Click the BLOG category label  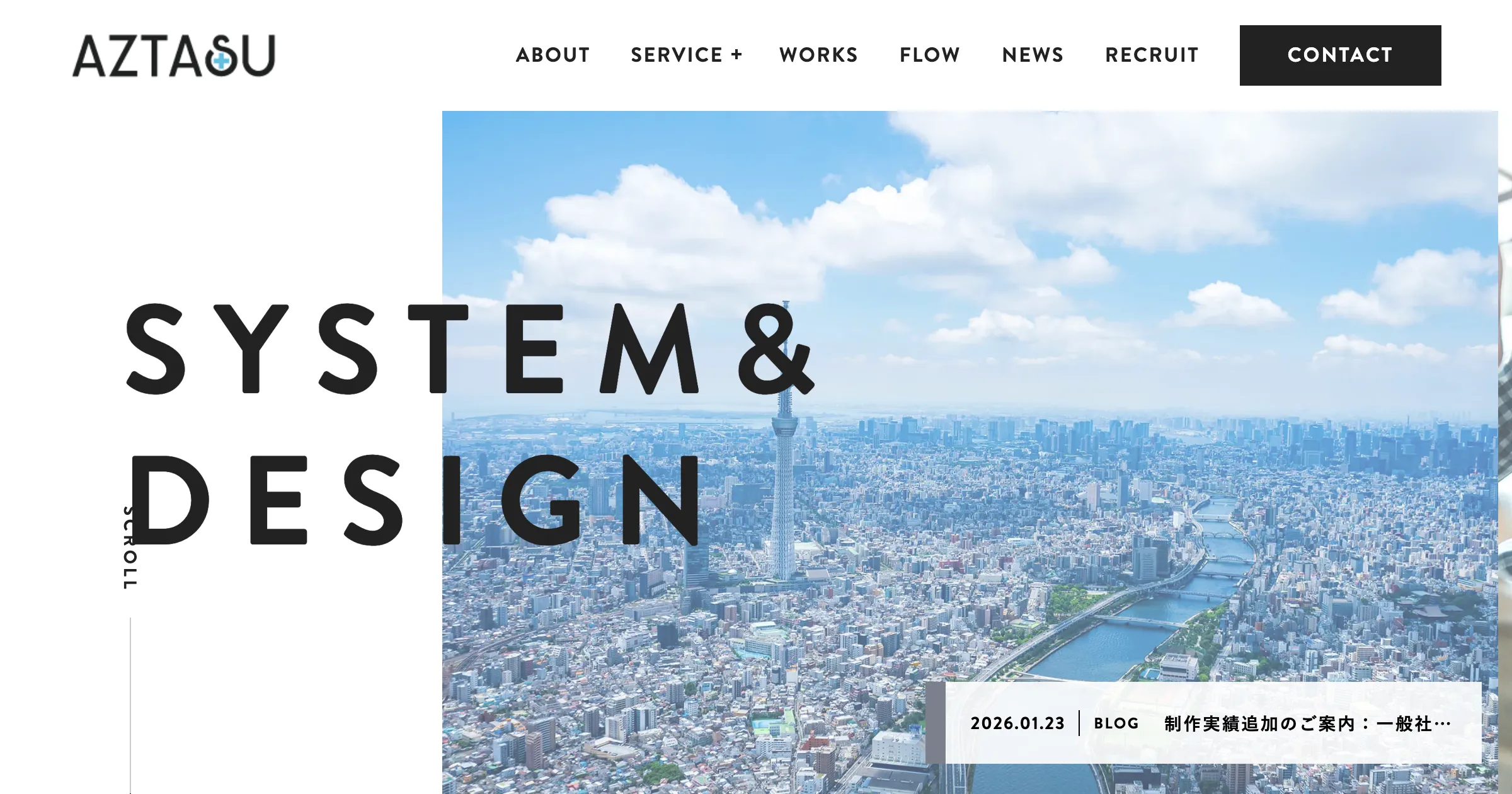click(x=1116, y=723)
